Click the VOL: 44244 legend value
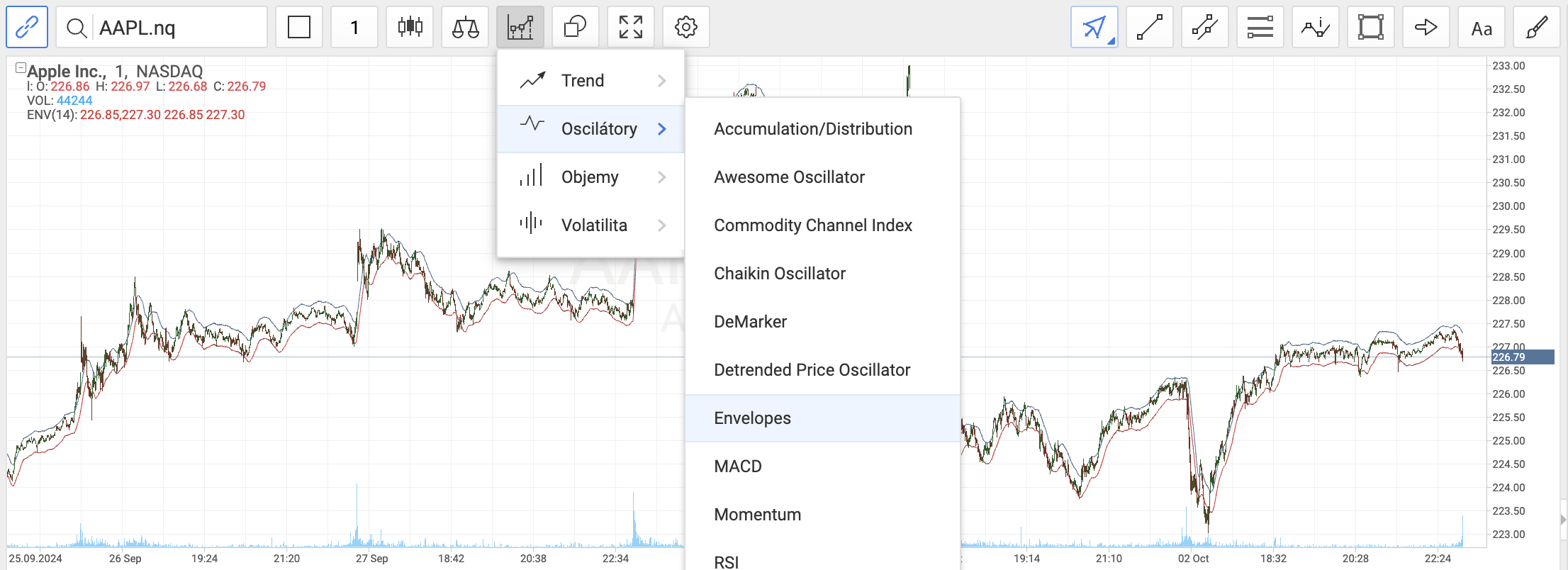1568x570 pixels. click(60, 101)
